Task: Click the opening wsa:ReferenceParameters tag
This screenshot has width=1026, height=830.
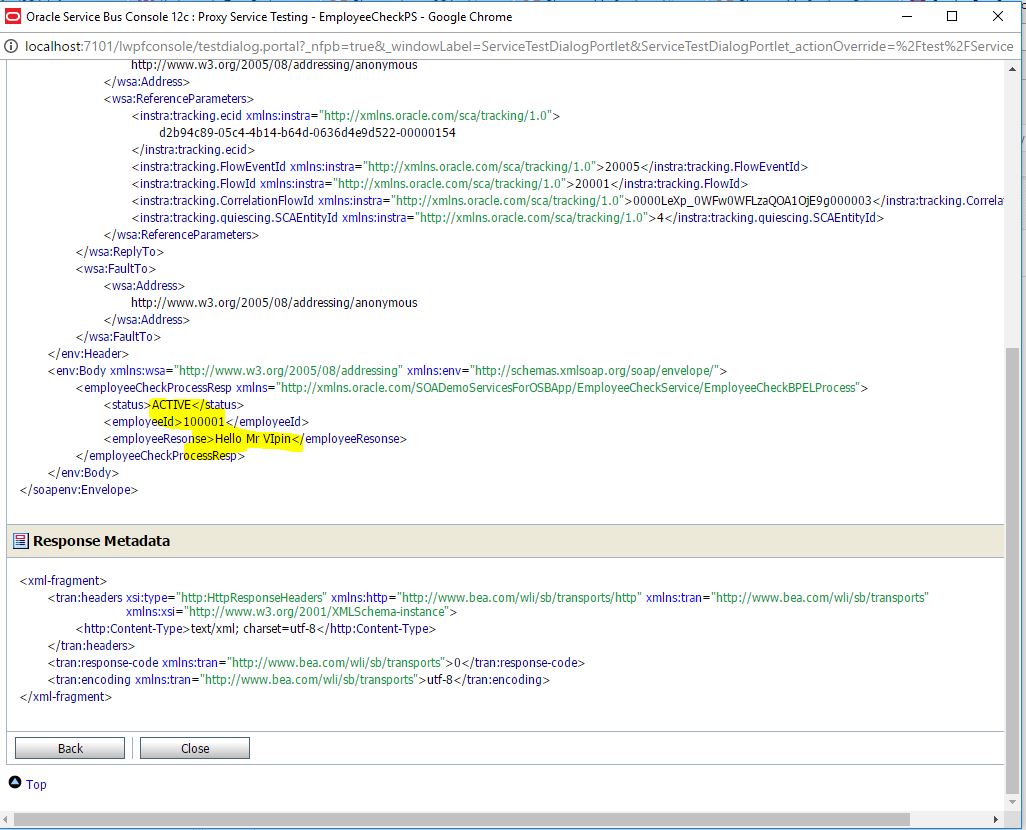Action: click(179, 99)
